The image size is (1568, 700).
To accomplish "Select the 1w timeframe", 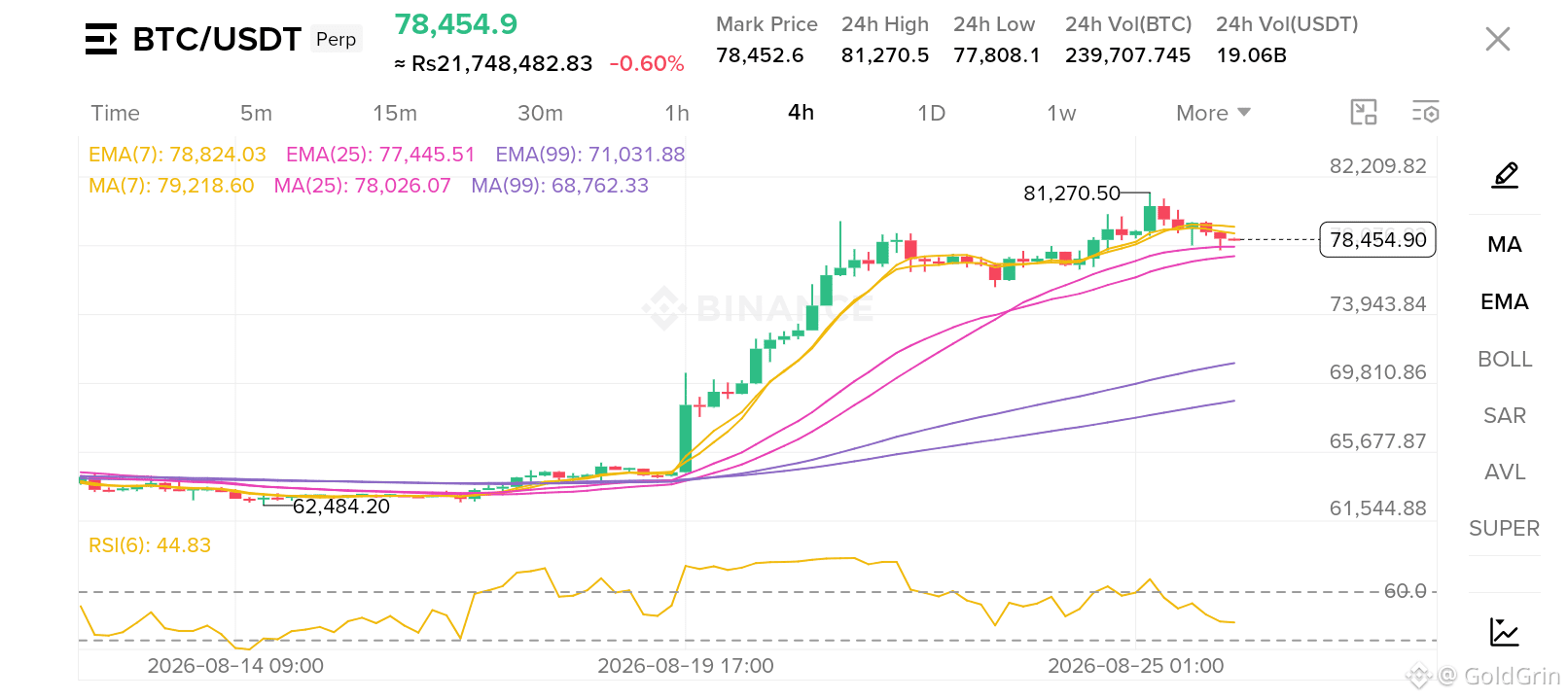I will (x=1061, y=113).
